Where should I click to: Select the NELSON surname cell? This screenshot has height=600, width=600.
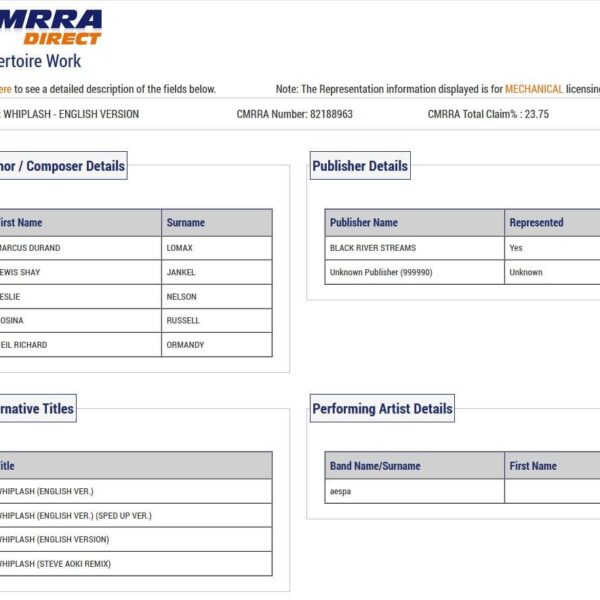(217, 297)
